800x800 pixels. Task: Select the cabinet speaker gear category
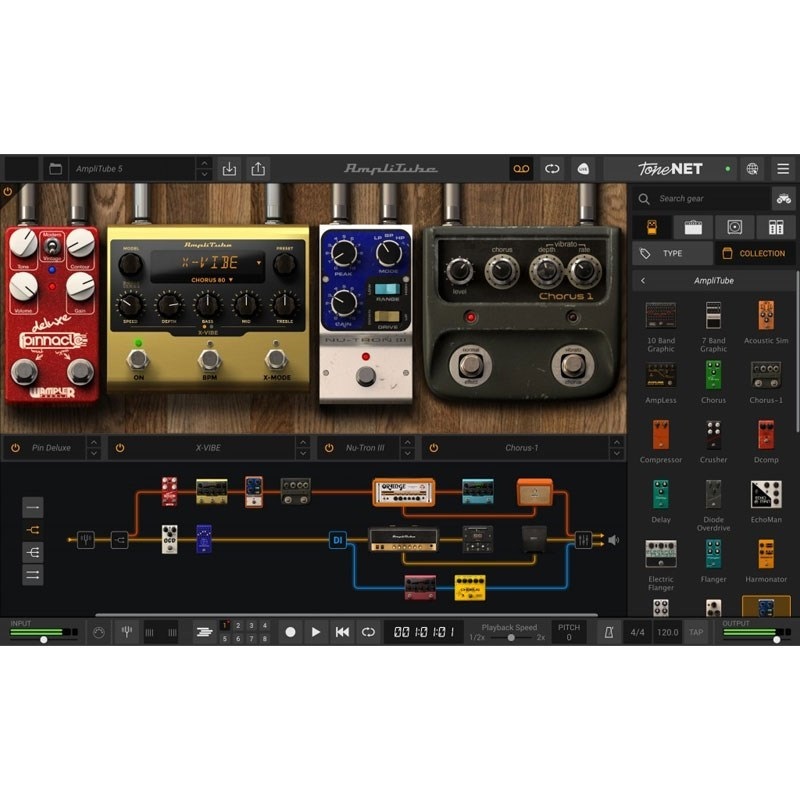tap(735, 227)
